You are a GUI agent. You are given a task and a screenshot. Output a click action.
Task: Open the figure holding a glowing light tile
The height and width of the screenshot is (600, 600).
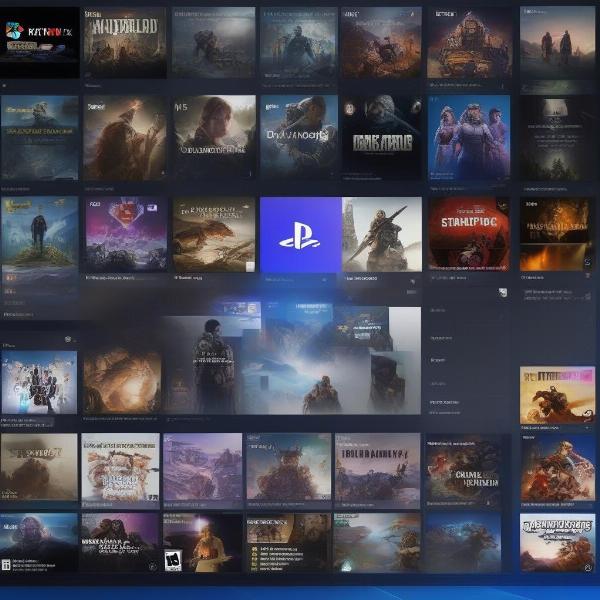[x=202, y=543]
